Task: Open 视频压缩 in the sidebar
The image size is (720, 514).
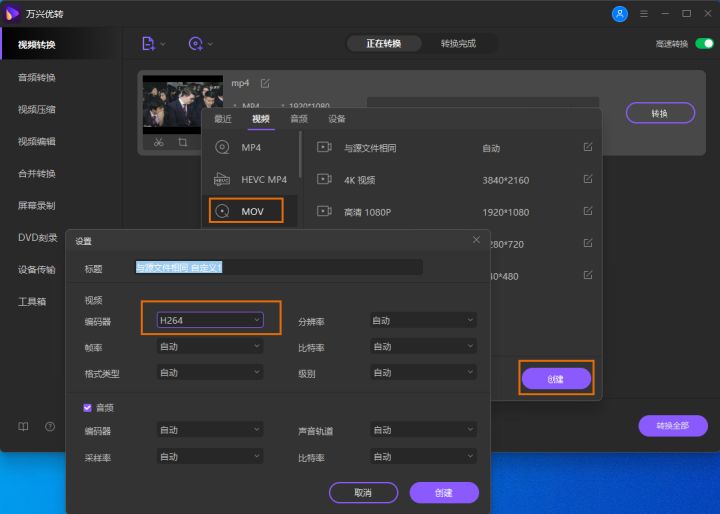Action: [37, 109]
